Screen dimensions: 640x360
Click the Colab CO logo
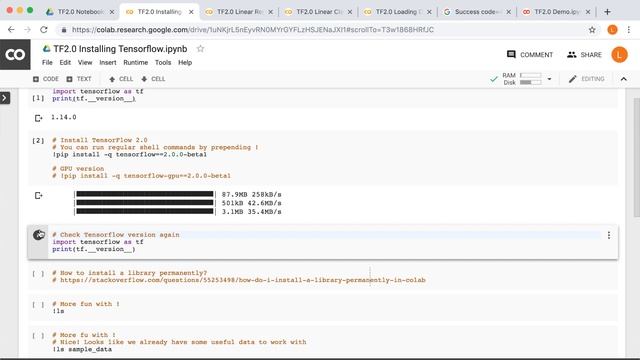click(x=15, y=55)
